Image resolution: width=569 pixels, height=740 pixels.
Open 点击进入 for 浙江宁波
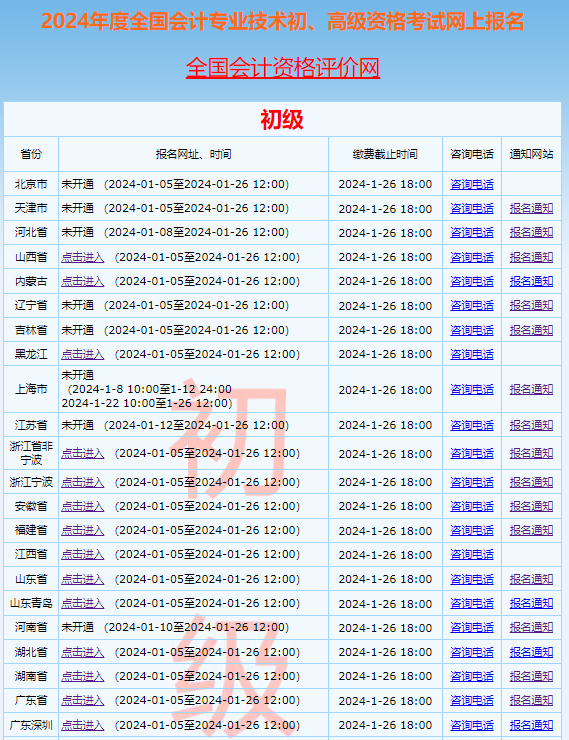pyautogui.click(x=83, y=482)
